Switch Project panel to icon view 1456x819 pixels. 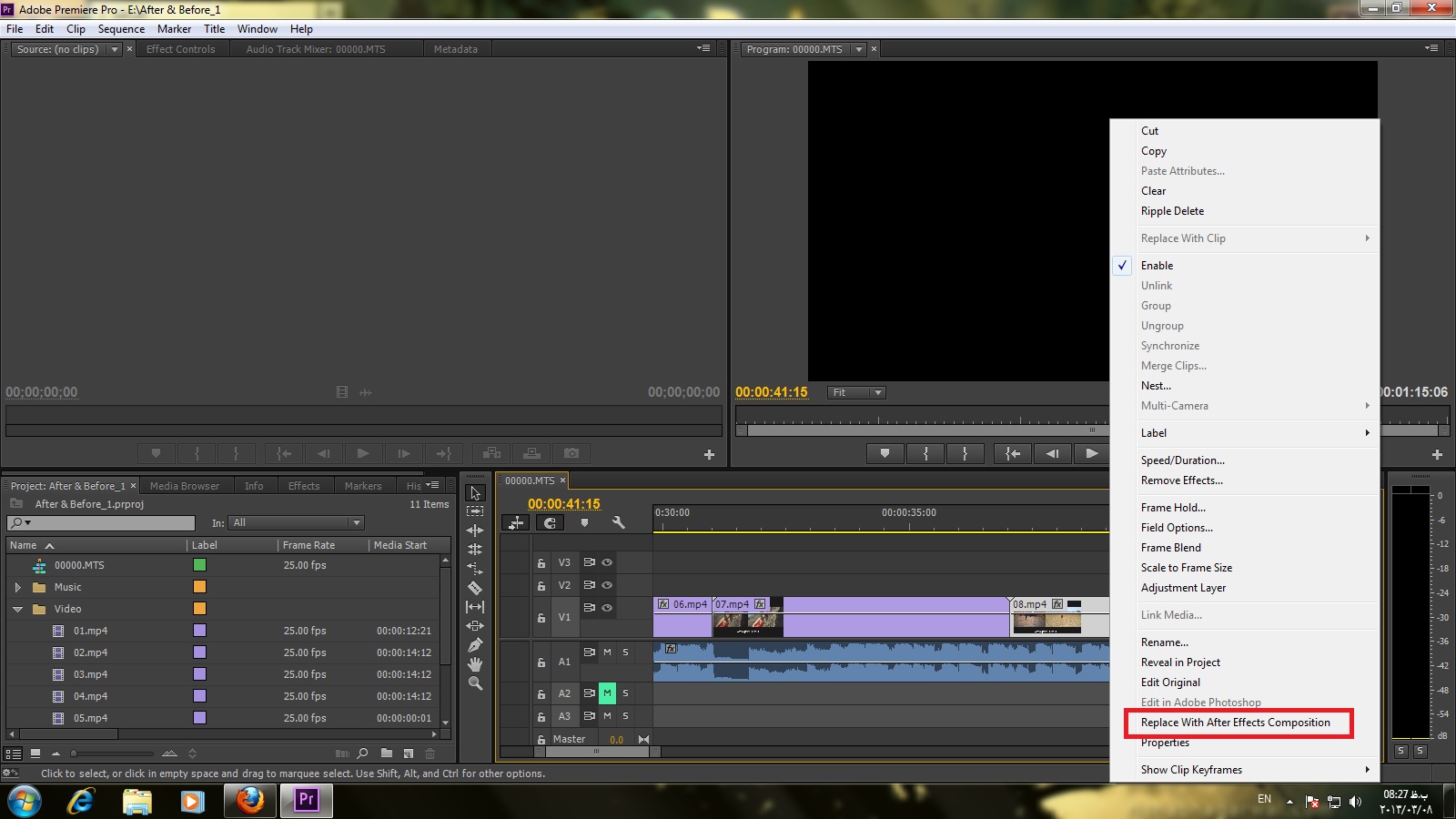pos(35,753)
